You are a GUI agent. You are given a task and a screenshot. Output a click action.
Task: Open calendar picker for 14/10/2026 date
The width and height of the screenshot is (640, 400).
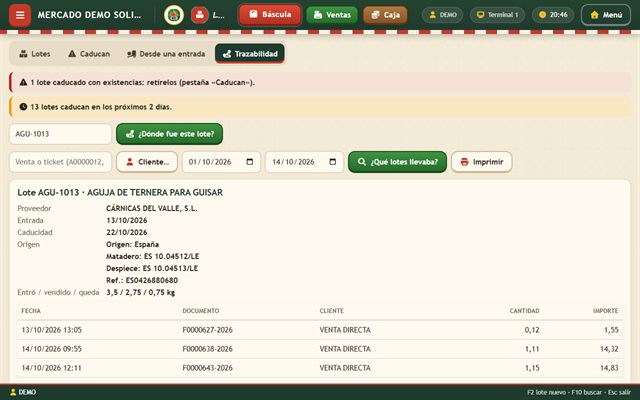point(333,162)
